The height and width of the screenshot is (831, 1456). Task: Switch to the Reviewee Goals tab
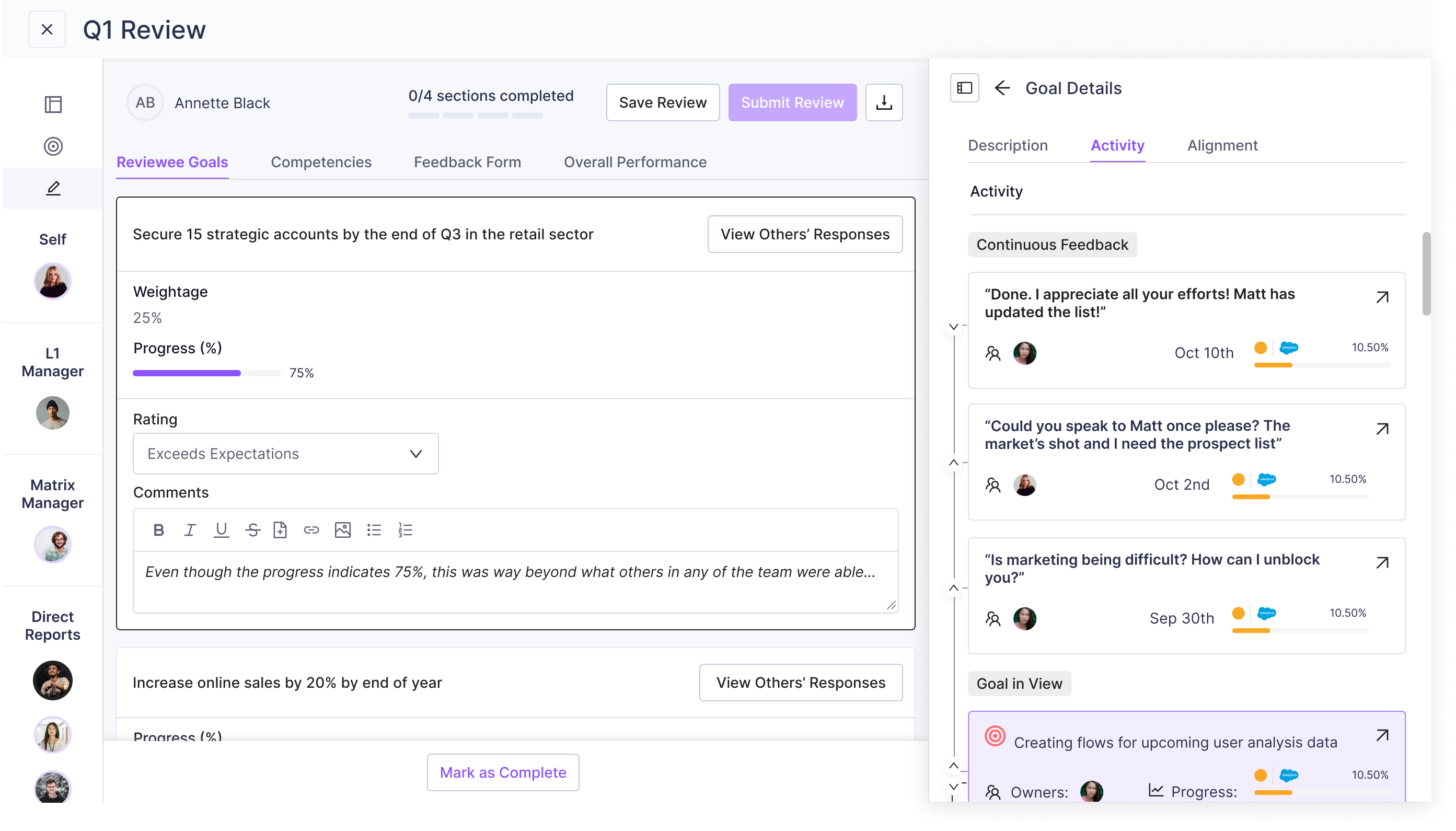[172, 162]
